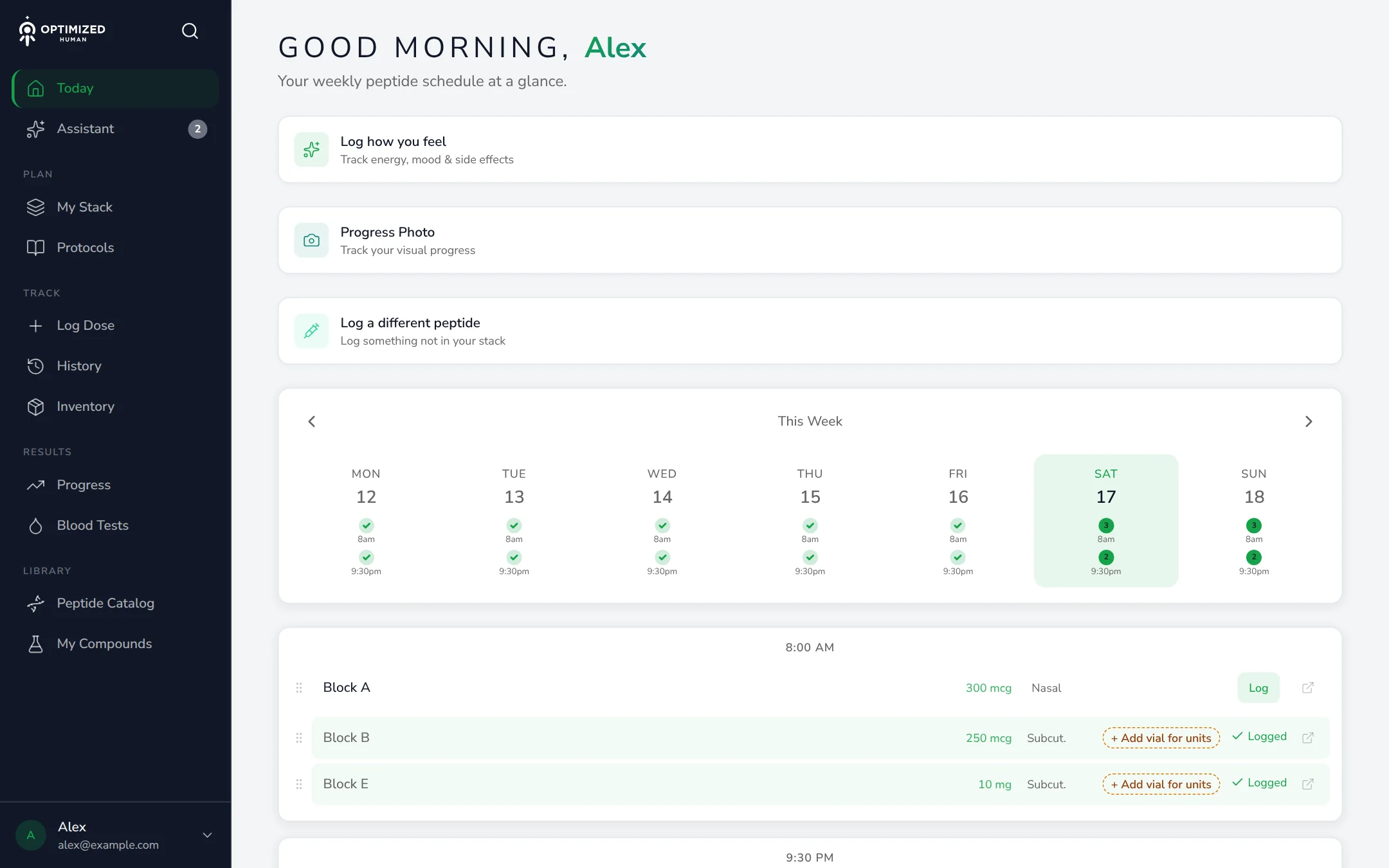Click the Blood Tests droplet icon
The height and width of the screenshot is (868, 1389).
click(36, 526)
